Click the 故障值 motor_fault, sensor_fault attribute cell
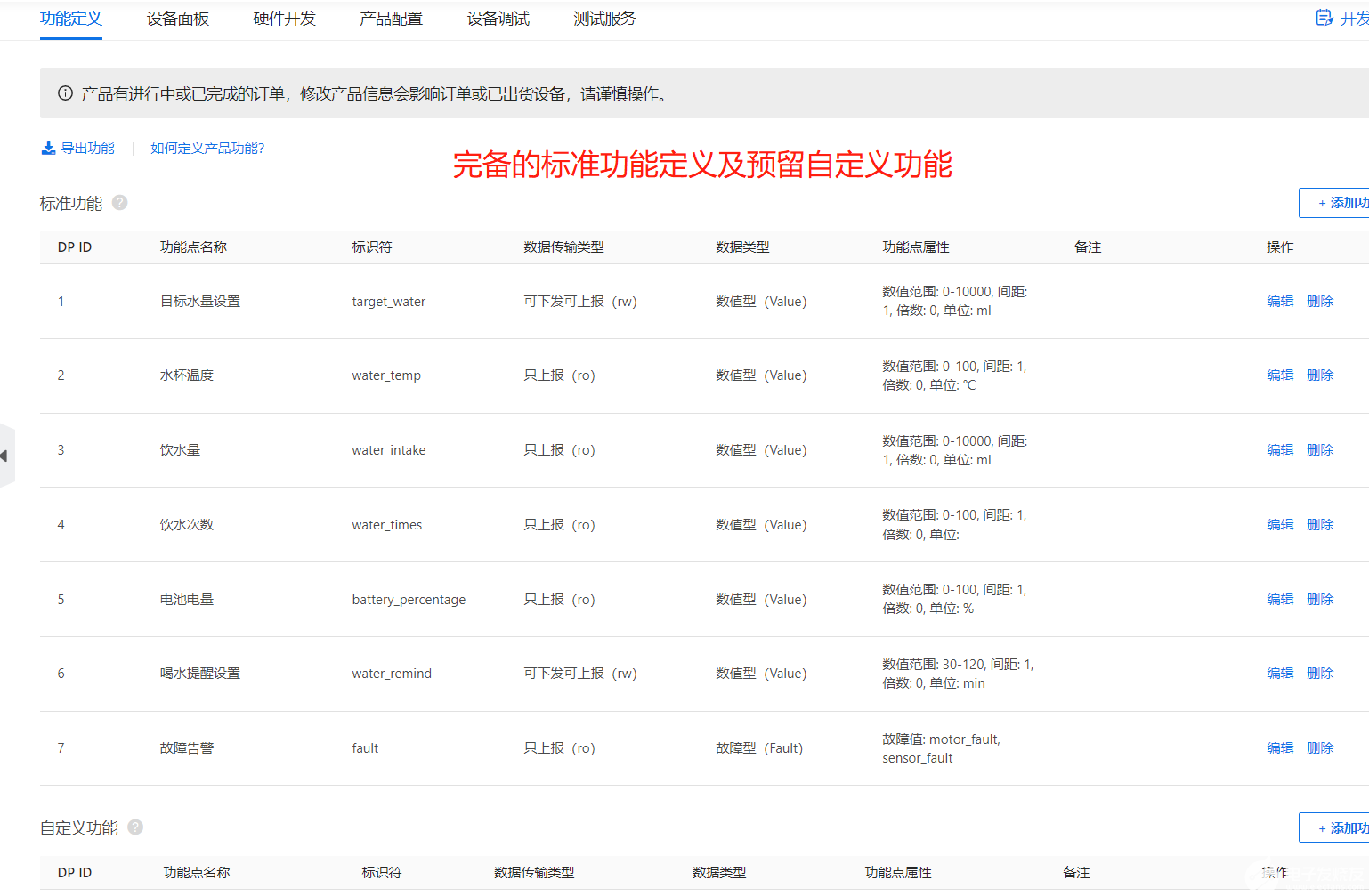The height and width of the screenshot is (896, 1369). click(x=941, y=748)
